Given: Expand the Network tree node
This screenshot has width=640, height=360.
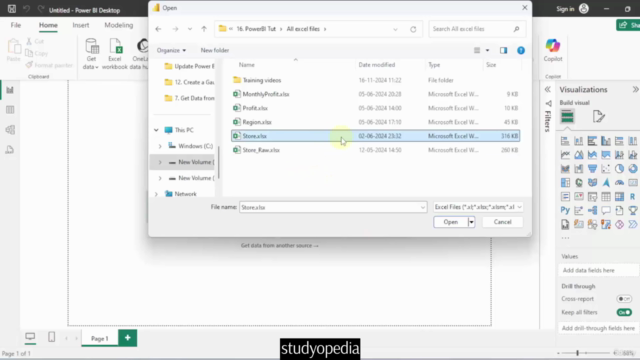Looking at the screenshot, I should point(156,194).
